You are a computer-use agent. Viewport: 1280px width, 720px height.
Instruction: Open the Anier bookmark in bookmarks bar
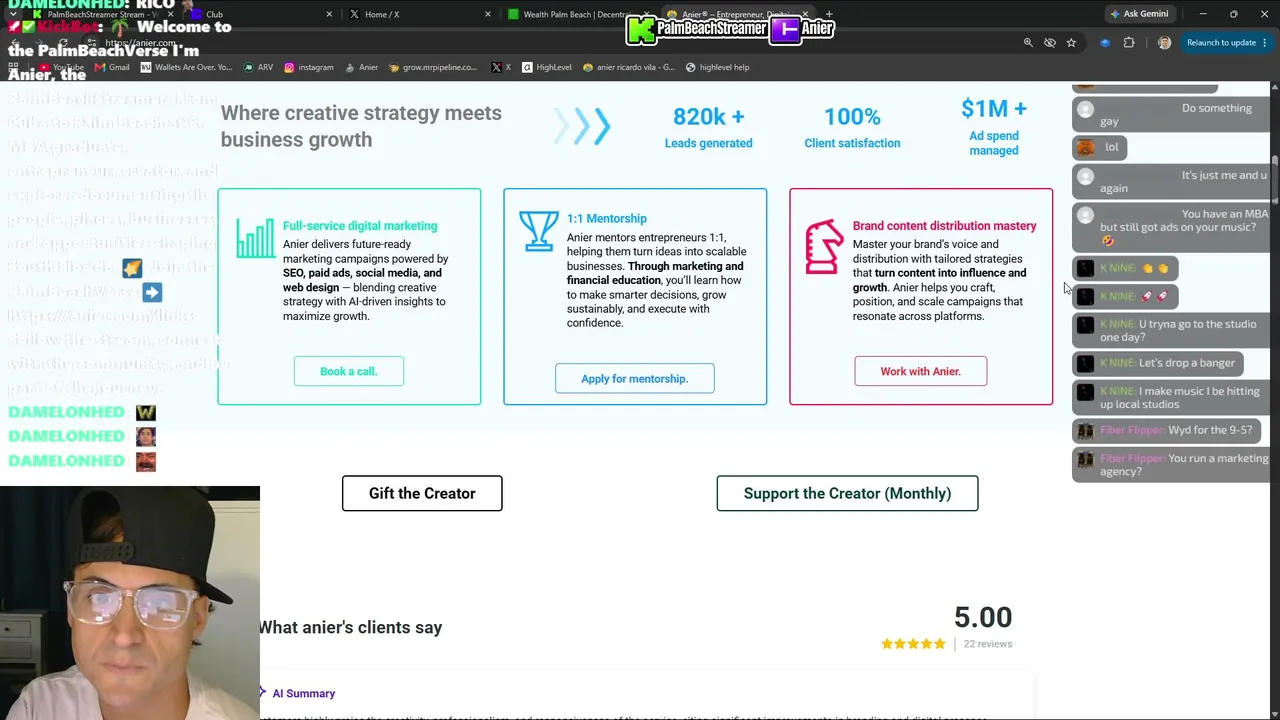361,67
